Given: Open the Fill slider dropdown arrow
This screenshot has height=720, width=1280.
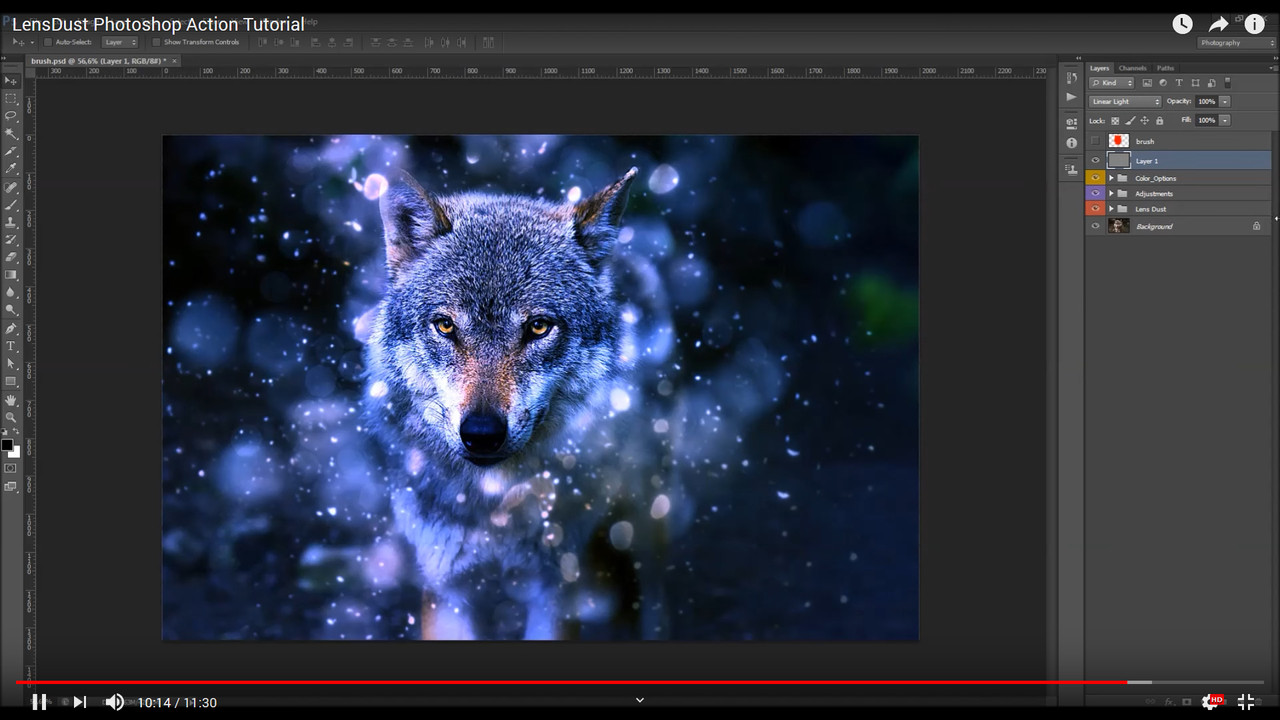Looking at the screenshot, I should pyautogui.click(x=1225, y=120).
